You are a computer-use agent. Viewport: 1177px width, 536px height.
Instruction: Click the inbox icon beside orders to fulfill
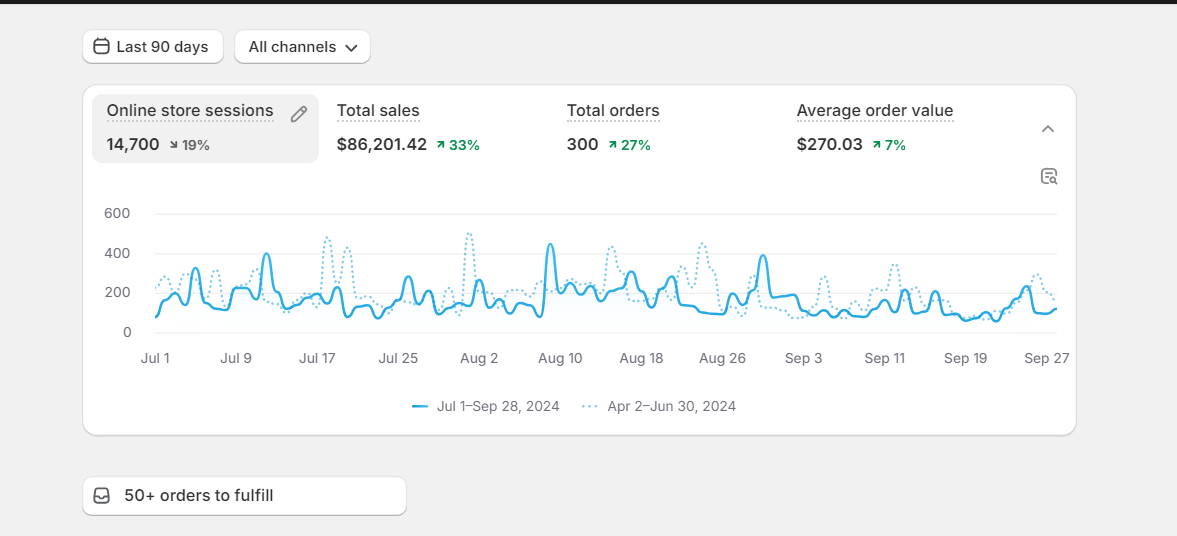point(101,496)
